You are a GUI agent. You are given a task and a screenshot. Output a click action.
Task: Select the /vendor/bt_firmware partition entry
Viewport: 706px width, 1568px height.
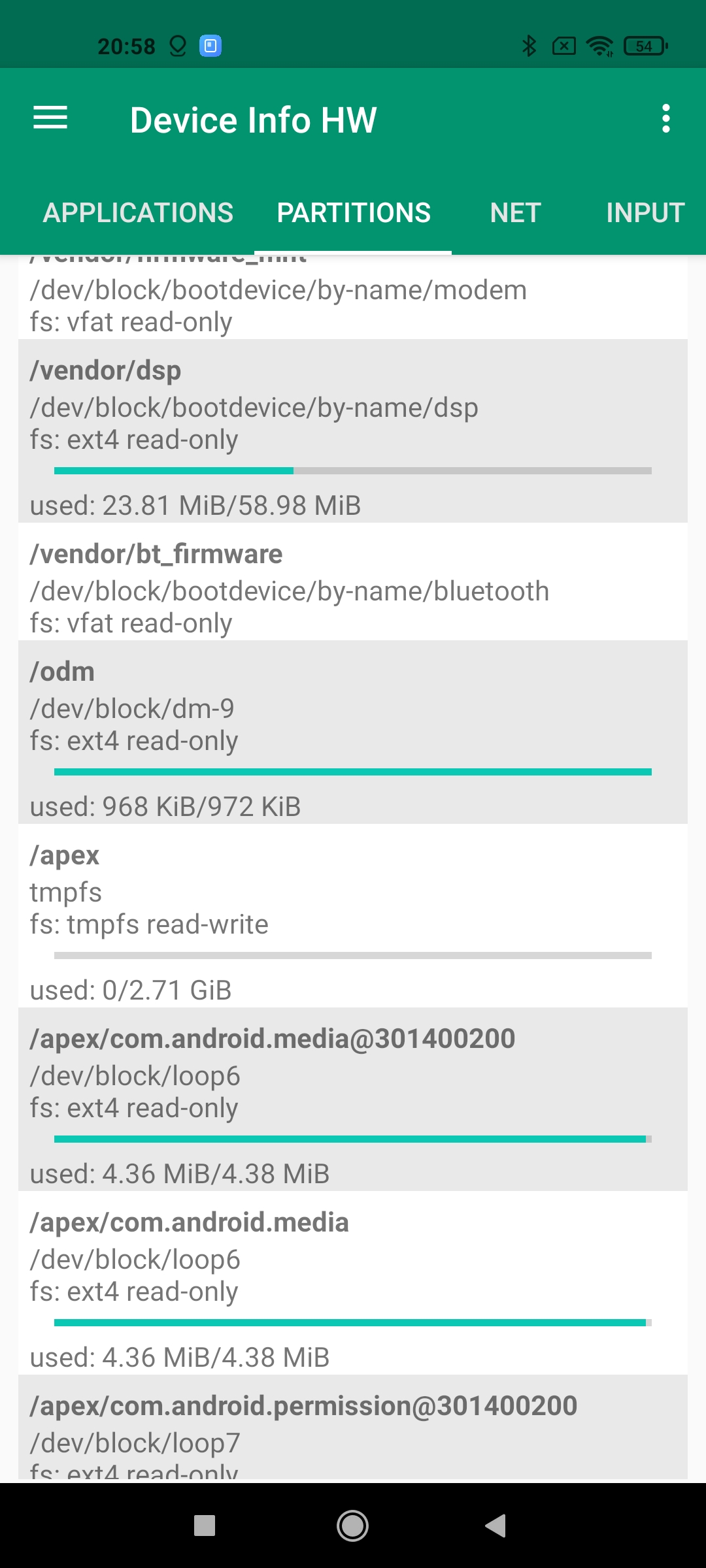[x=353, y=581]
